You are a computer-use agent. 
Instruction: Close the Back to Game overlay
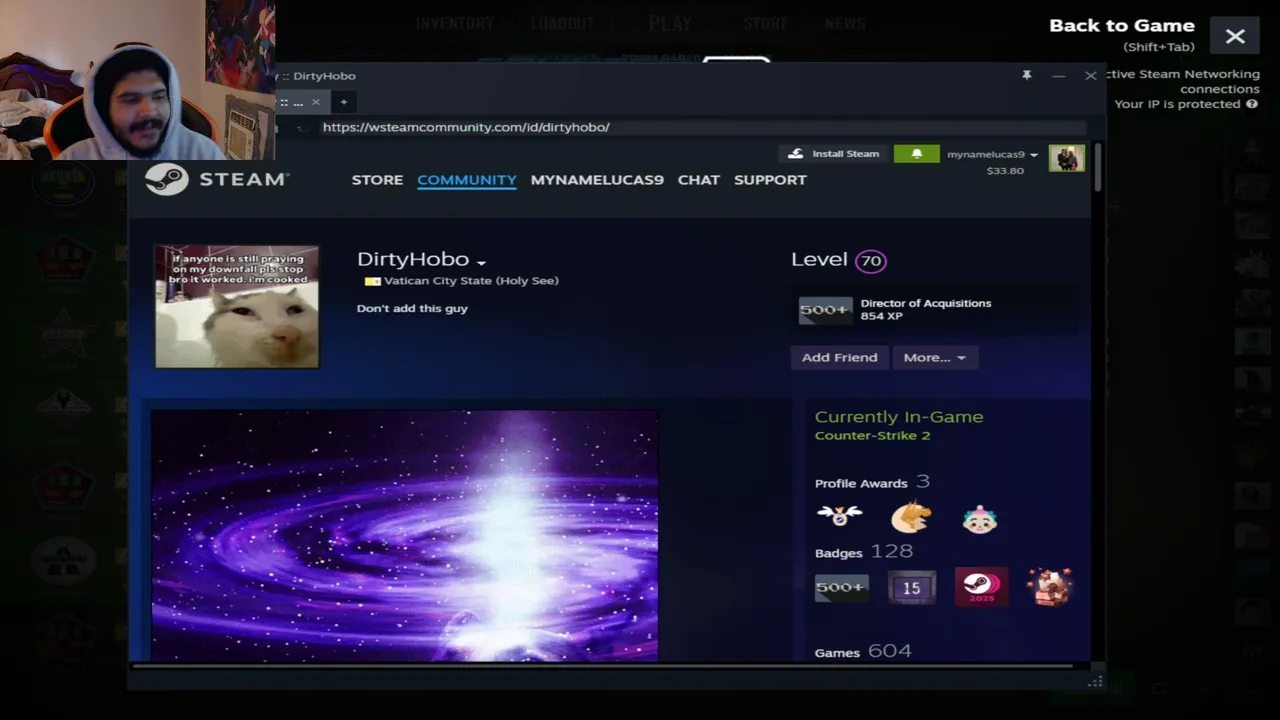point(1235,37)
